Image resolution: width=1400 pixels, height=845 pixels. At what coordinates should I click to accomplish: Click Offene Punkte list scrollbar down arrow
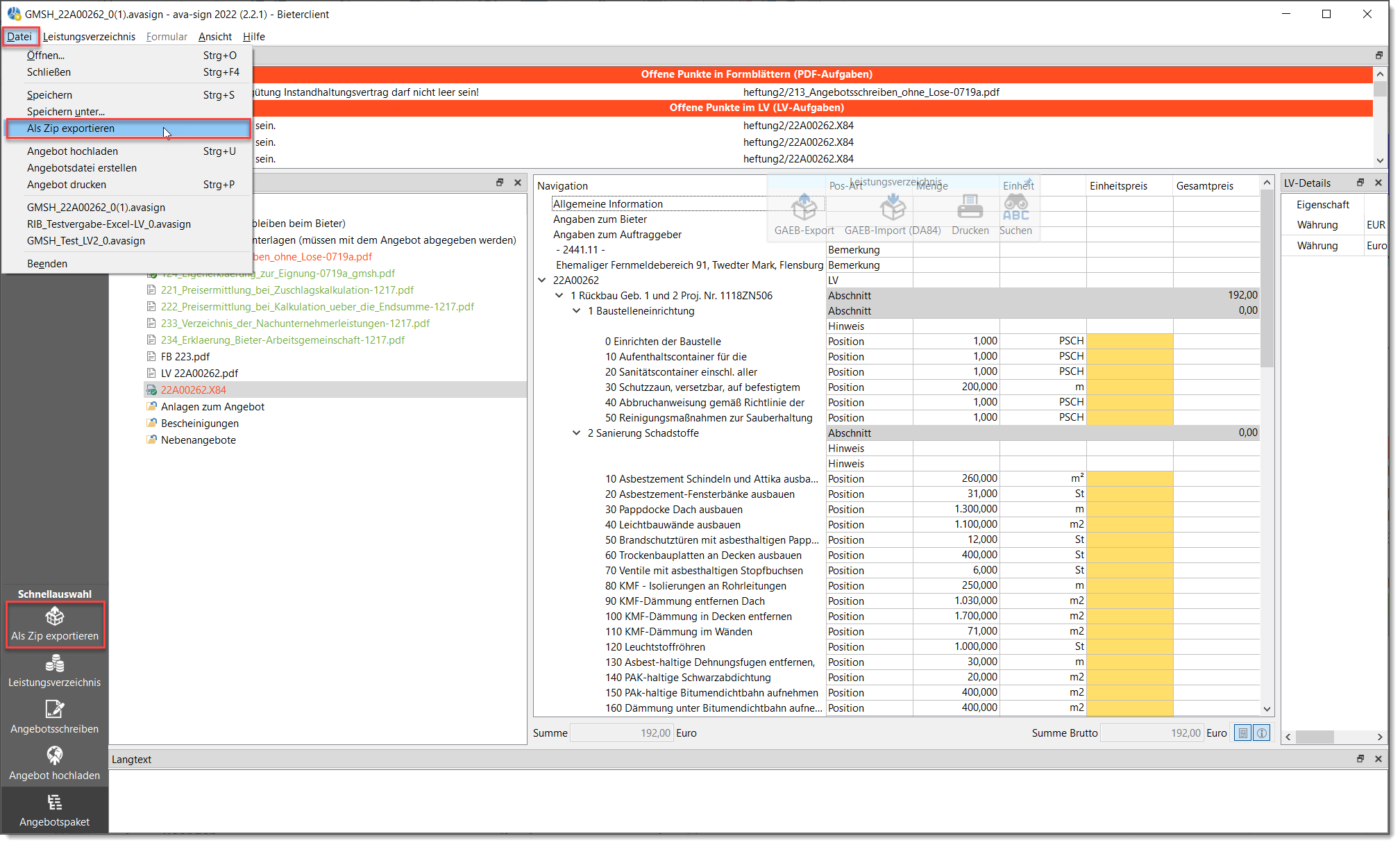pyautogui.click(x=1380, y=160)
